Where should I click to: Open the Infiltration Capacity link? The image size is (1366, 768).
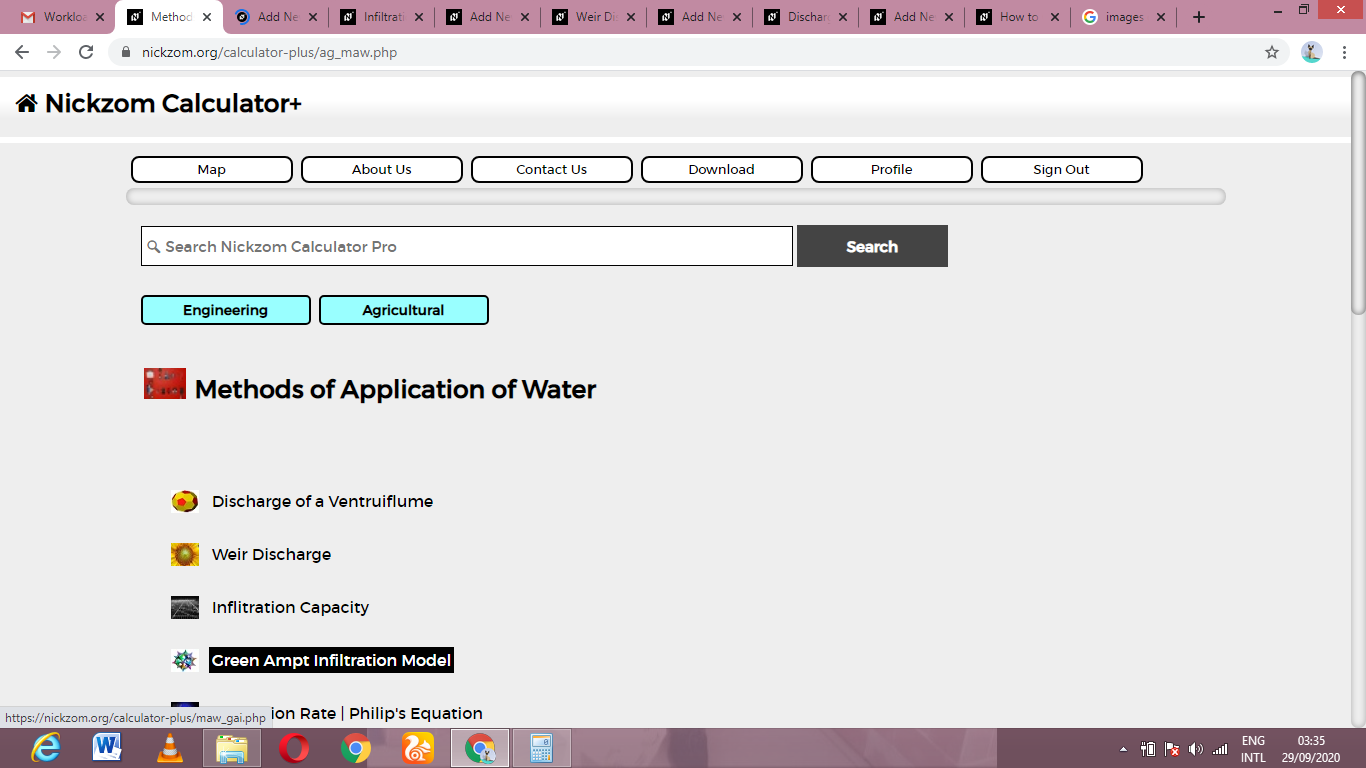click(x=290, y=607)
